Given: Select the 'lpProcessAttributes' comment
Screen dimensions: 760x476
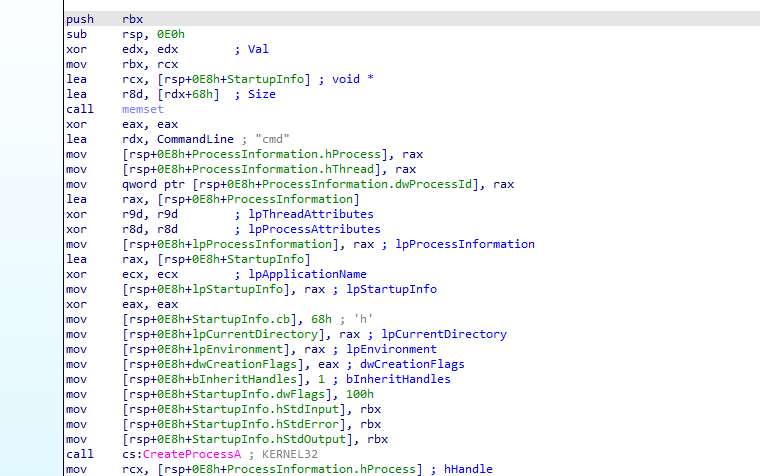Looking at the screenshot, I should tap(314, 229).
